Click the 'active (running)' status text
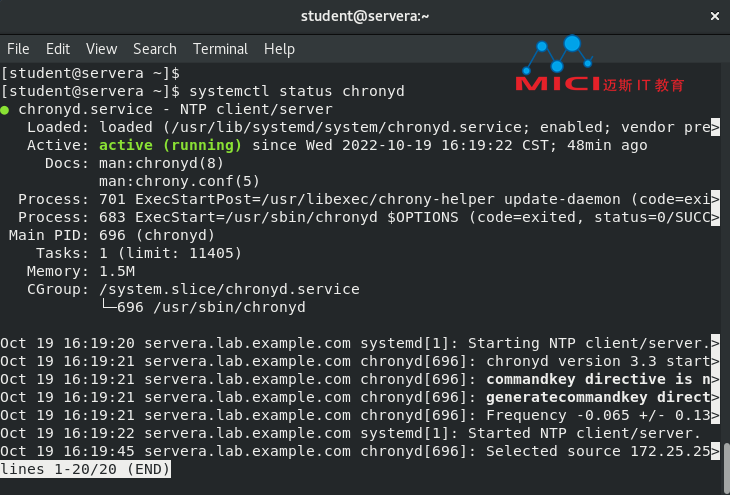The height and width of the screenshot is (495, 730). click(170, 145)
